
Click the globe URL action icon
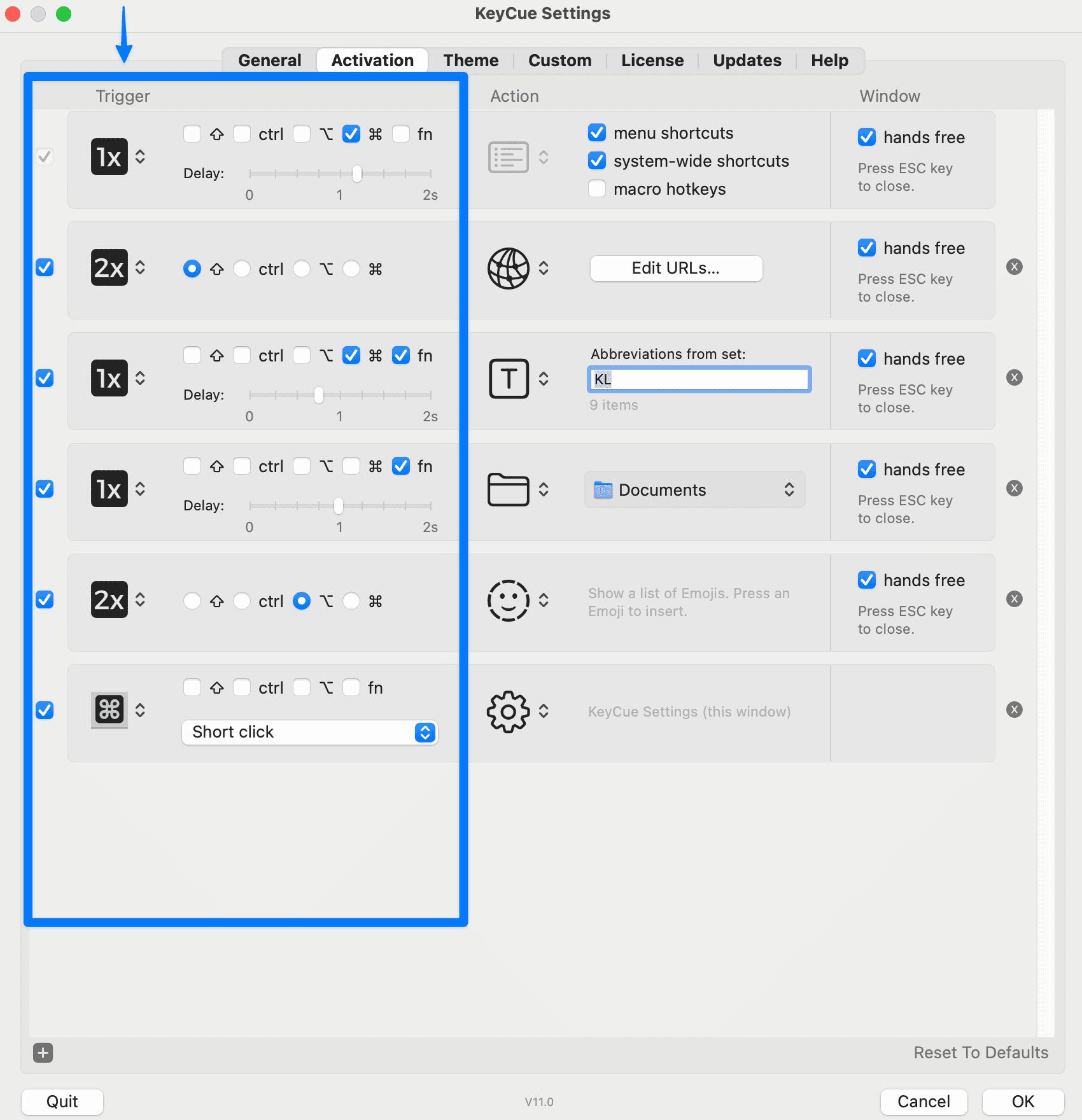(x=508, y=268)
